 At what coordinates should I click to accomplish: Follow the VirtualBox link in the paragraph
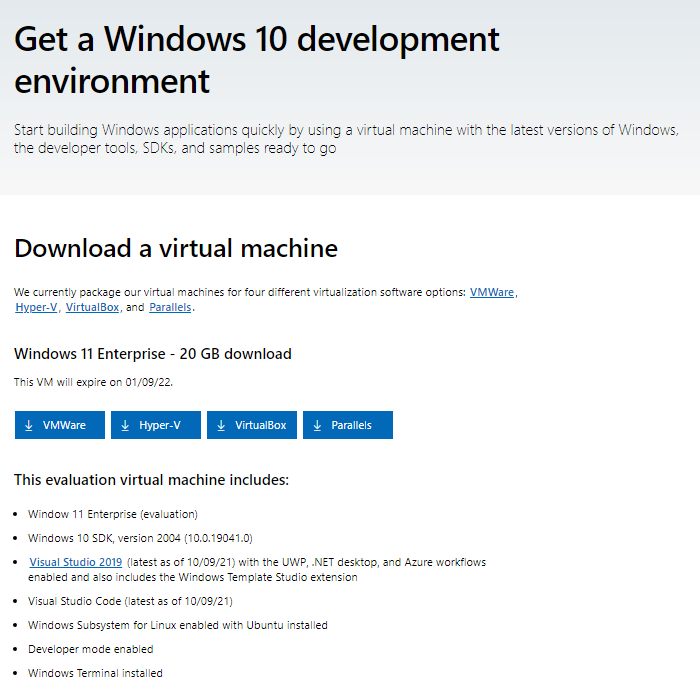pyautogui.click(x=93, y=307)
